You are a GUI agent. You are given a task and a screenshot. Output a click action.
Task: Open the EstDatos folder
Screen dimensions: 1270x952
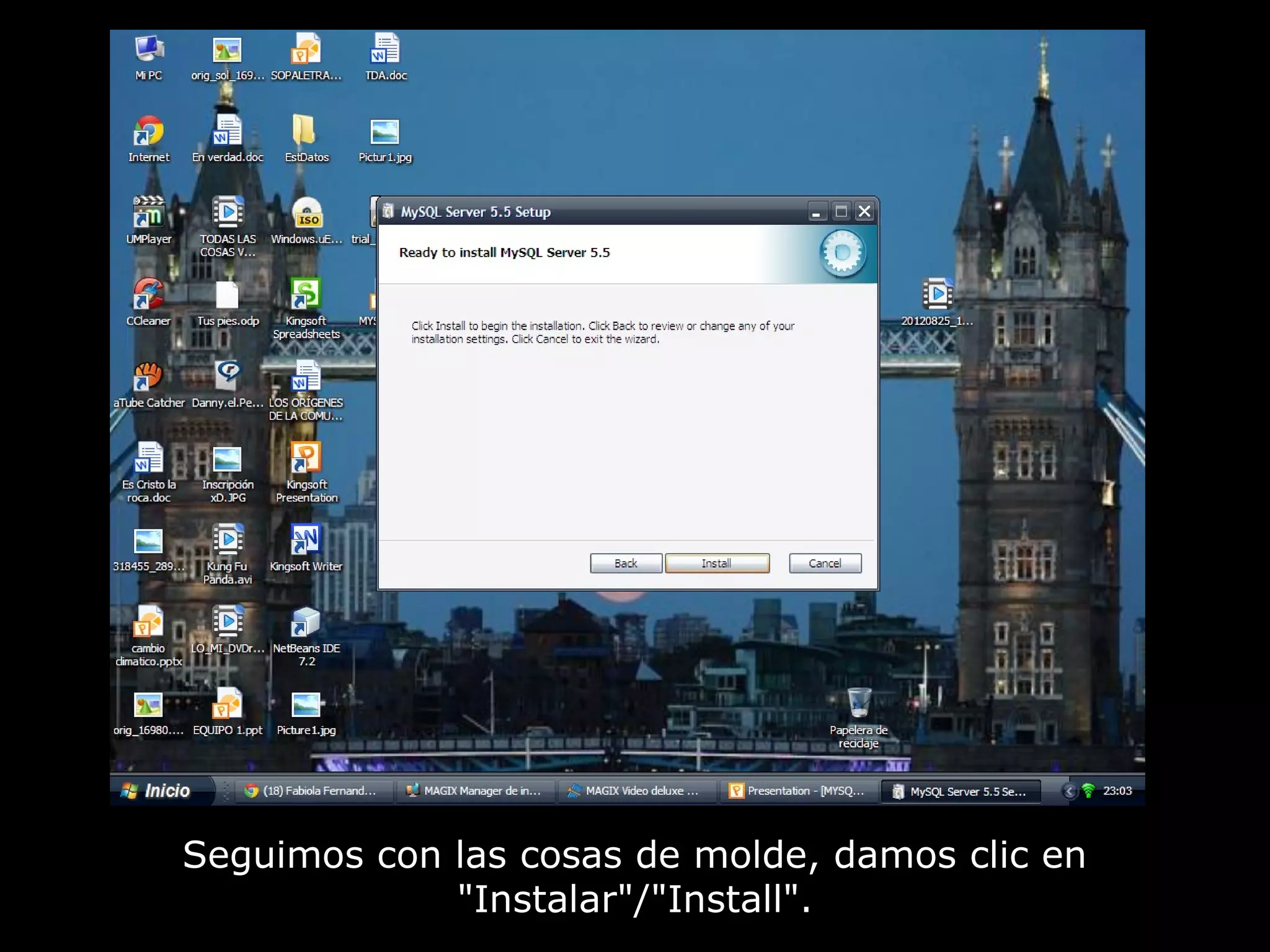click(306, 139)
